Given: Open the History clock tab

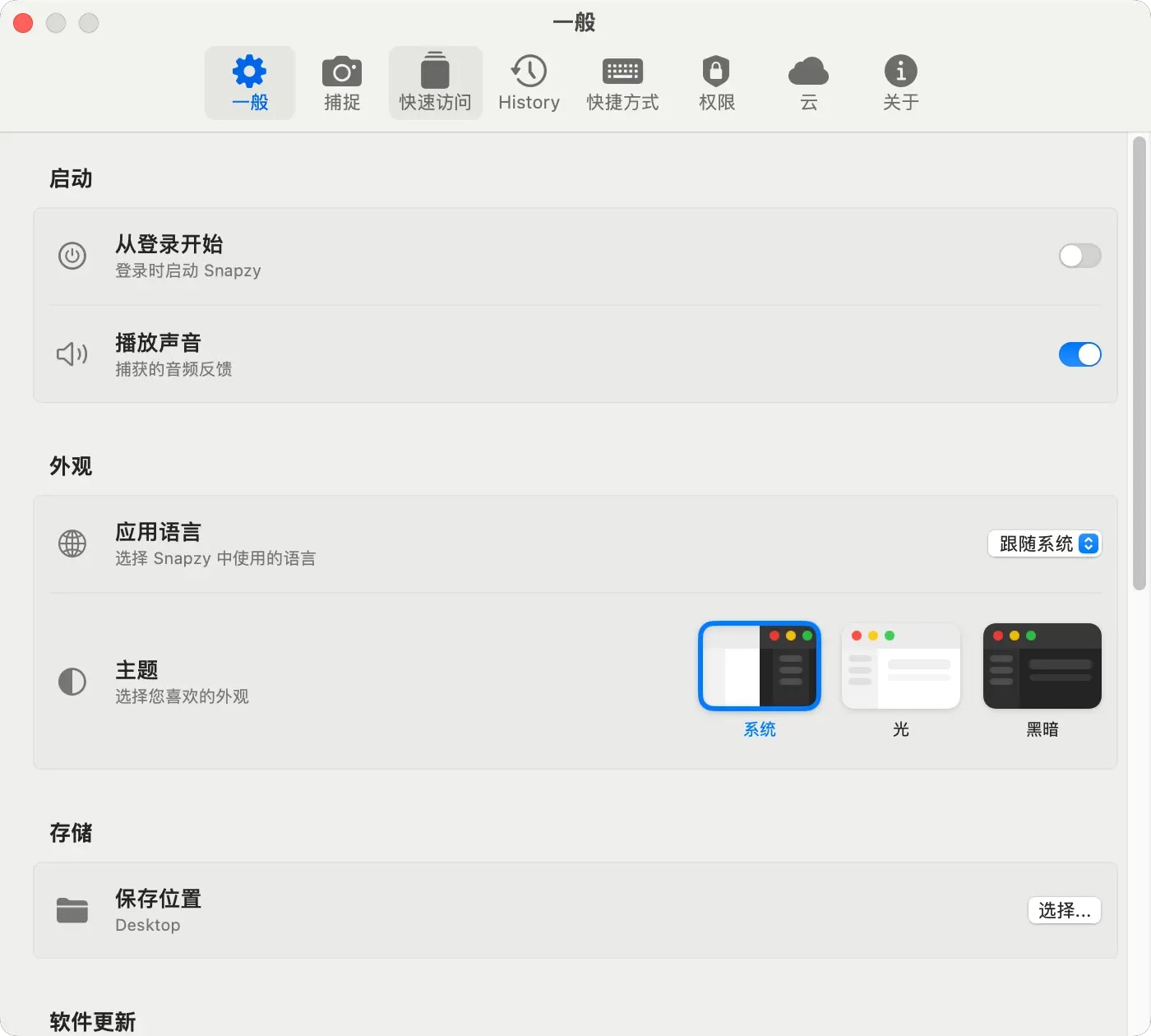Looking at the screenshot, I should 529,83.
